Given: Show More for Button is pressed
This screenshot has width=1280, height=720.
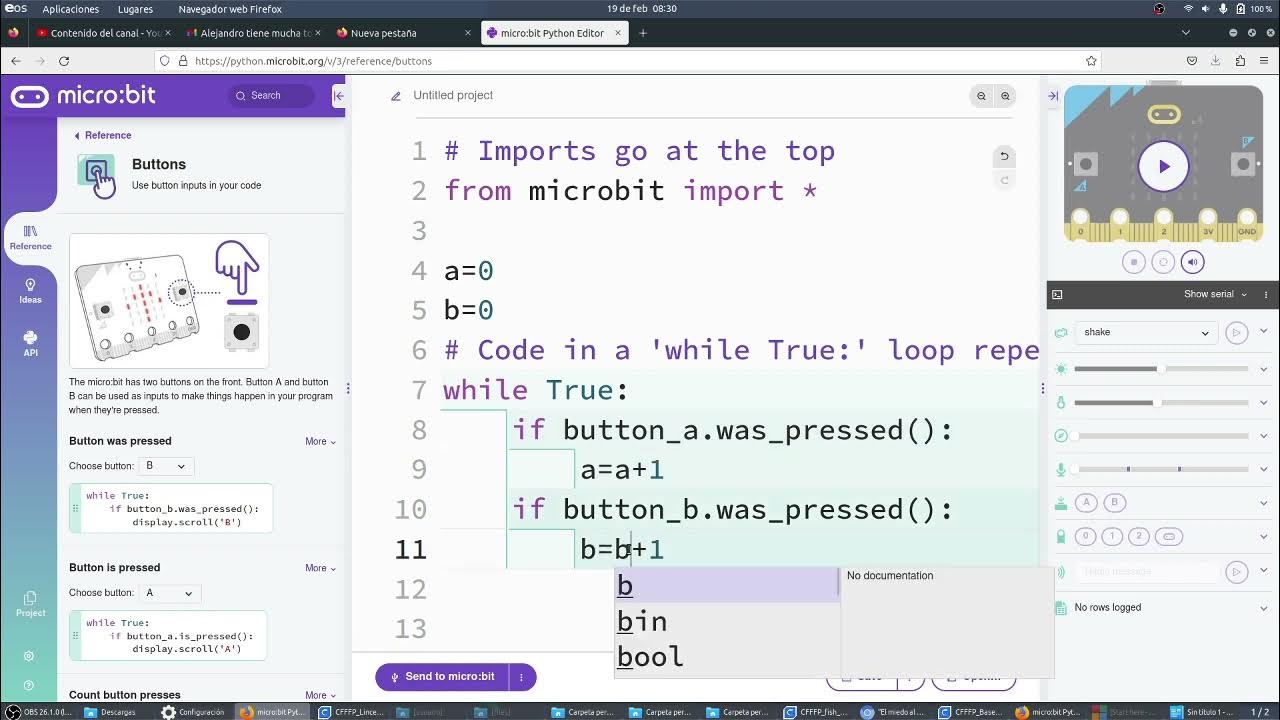Looking at the screenshot, I should click(x=320, y=568).
